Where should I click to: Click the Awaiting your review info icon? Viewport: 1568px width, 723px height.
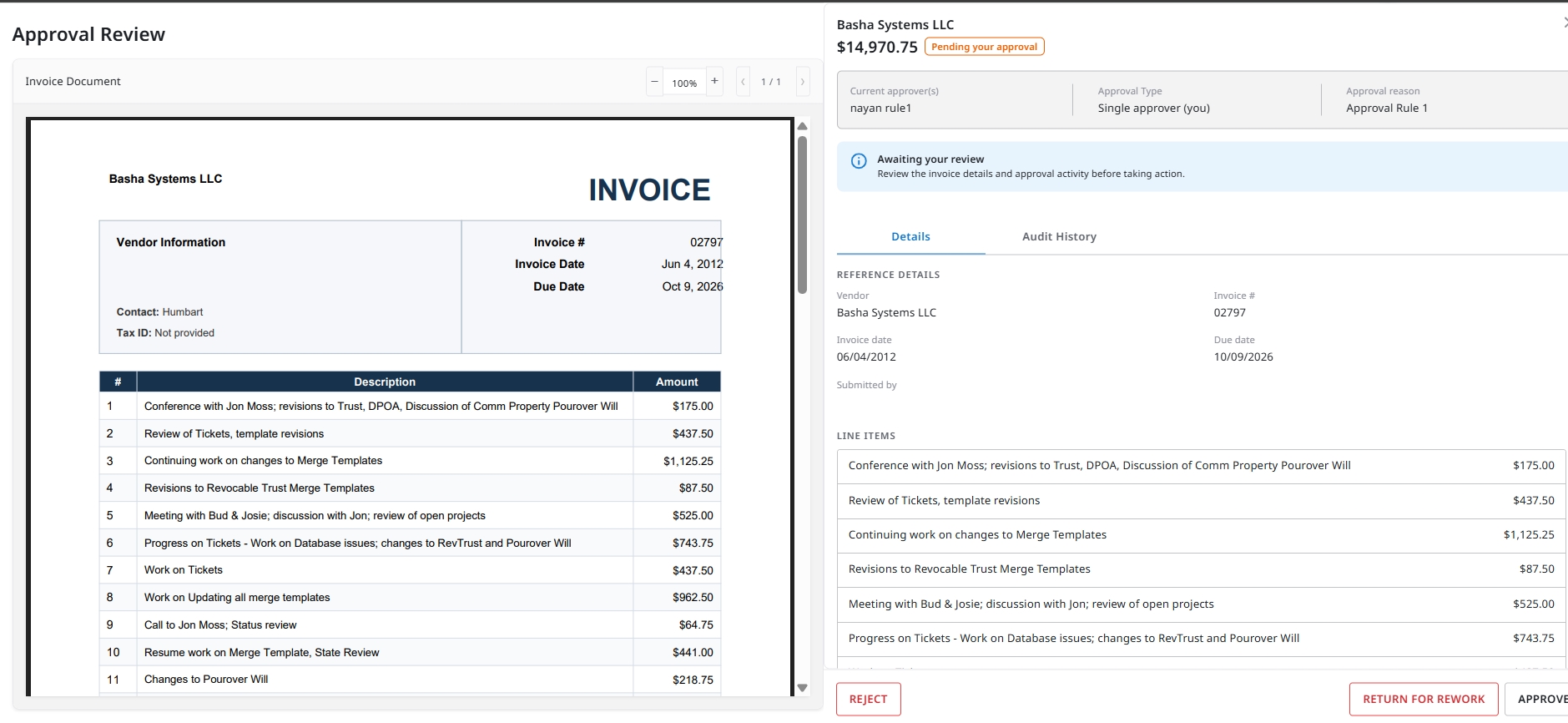pos(859,161)
